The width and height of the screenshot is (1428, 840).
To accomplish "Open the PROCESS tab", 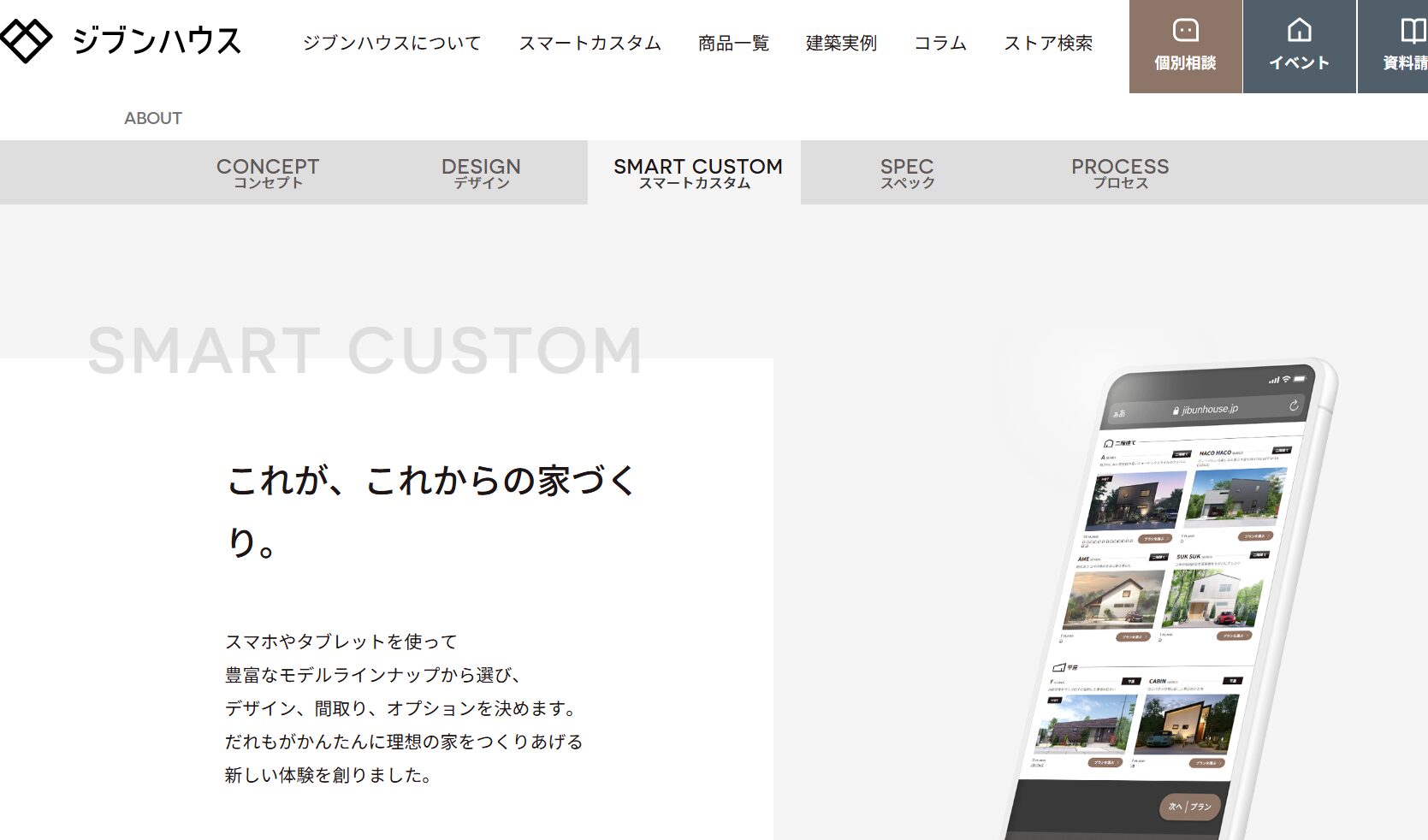I will (x=1120, y=172).
